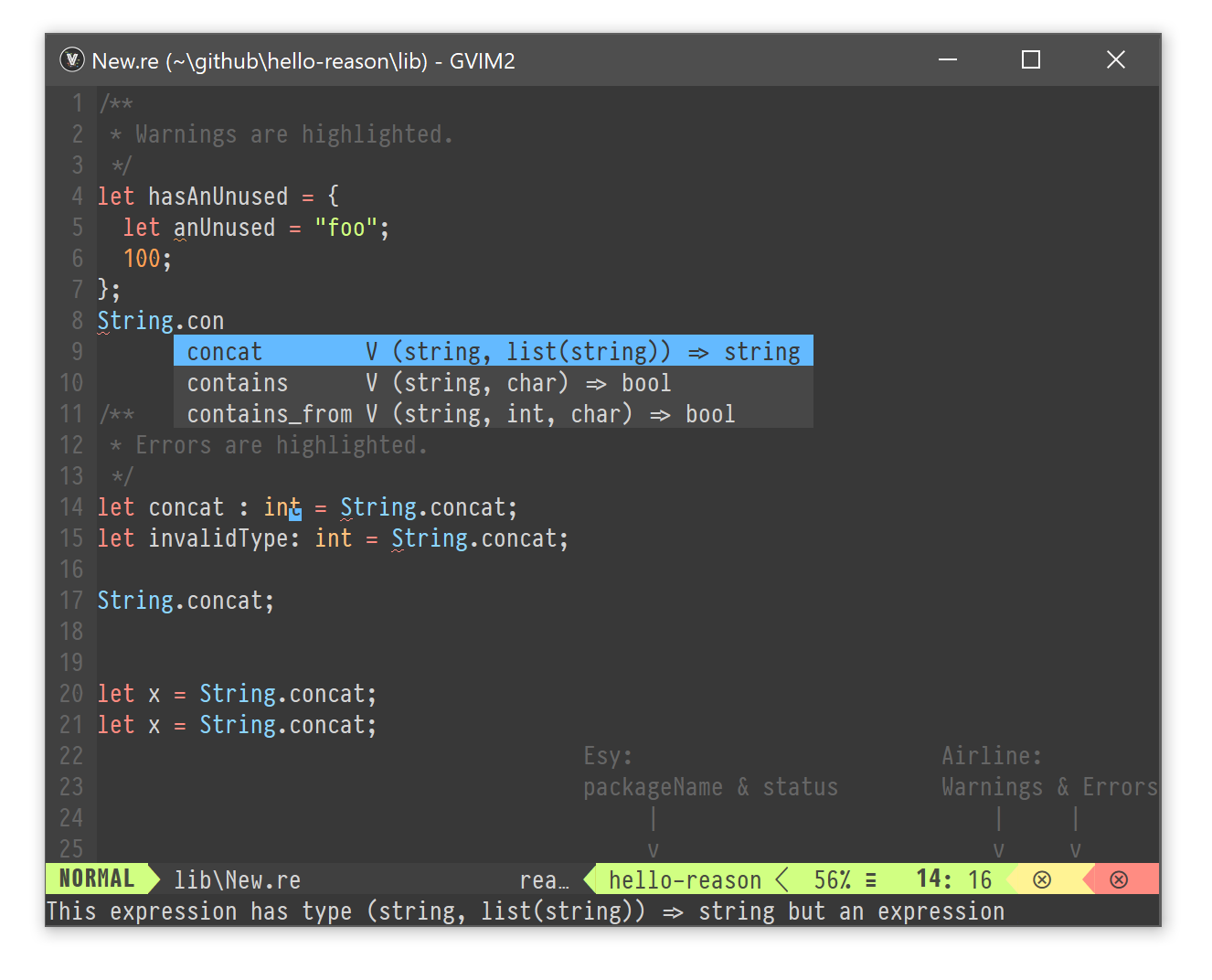Click the error message in command line
1212x980 pixels.
tap(526, 911)
